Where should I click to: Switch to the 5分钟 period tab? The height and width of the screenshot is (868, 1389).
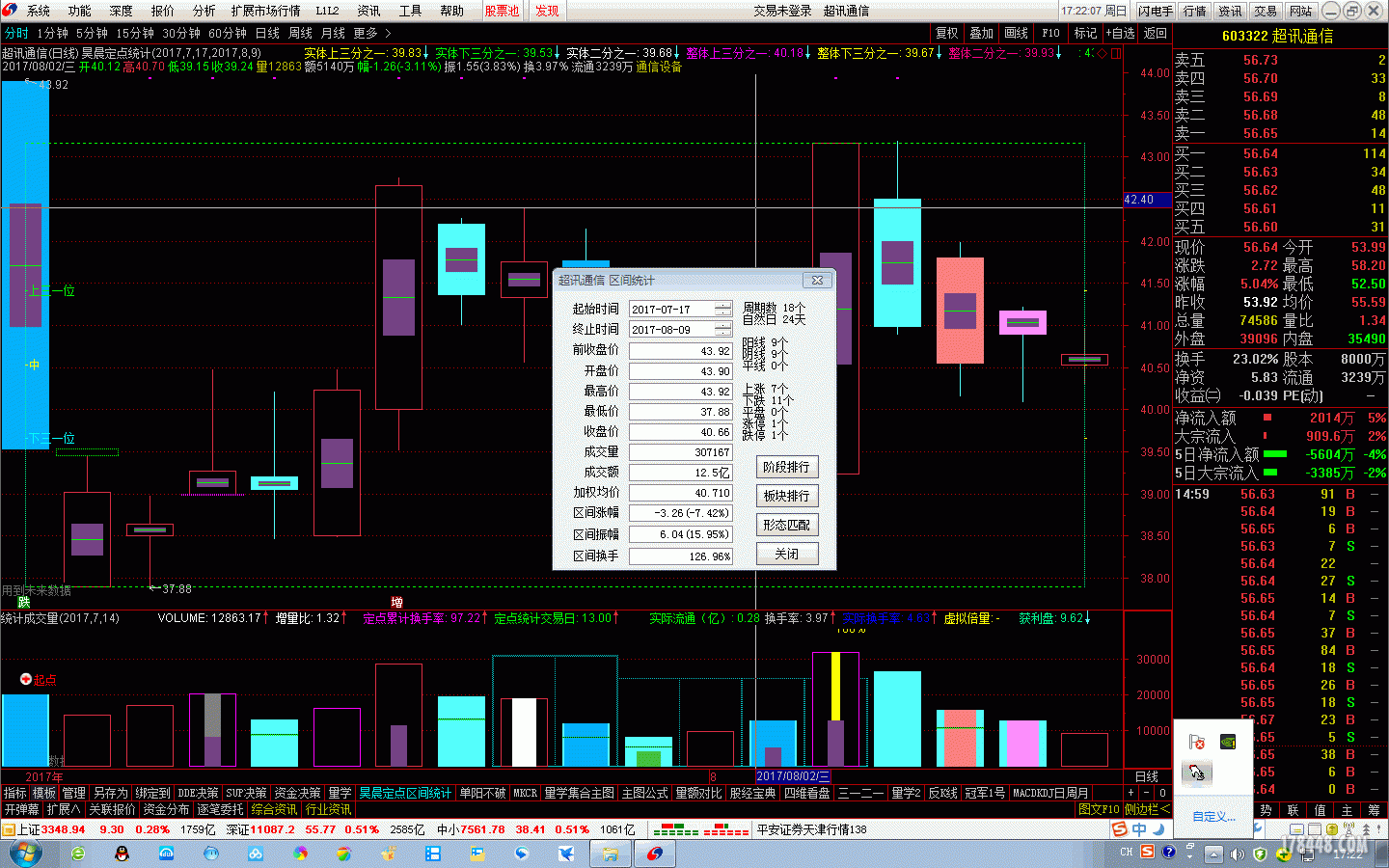[x=92, y=33]
